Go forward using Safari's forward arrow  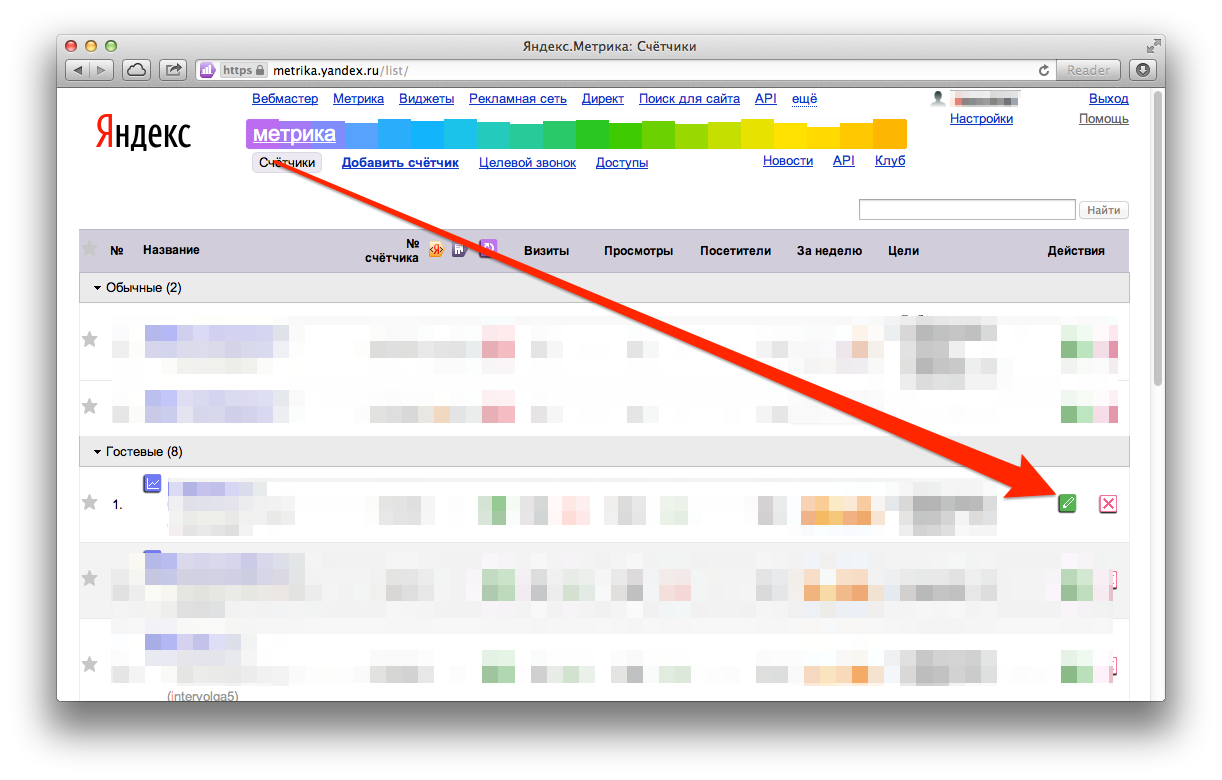pyautogui.click(x=103, y=70)
